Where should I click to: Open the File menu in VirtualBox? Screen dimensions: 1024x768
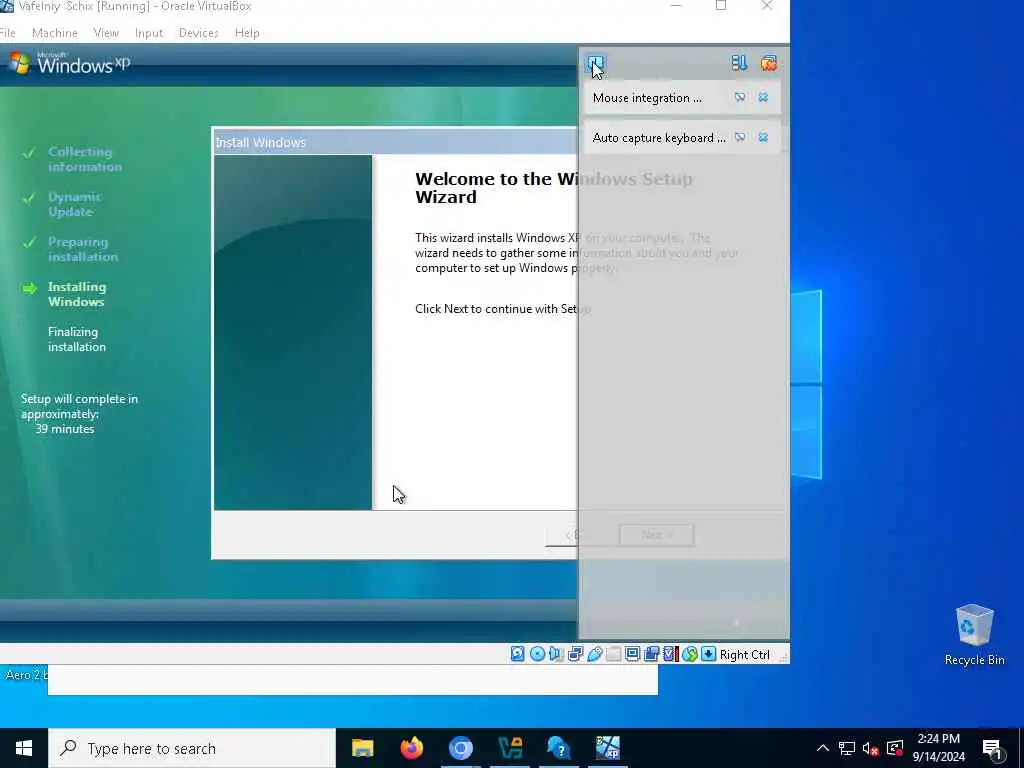[x=7, y=33]
